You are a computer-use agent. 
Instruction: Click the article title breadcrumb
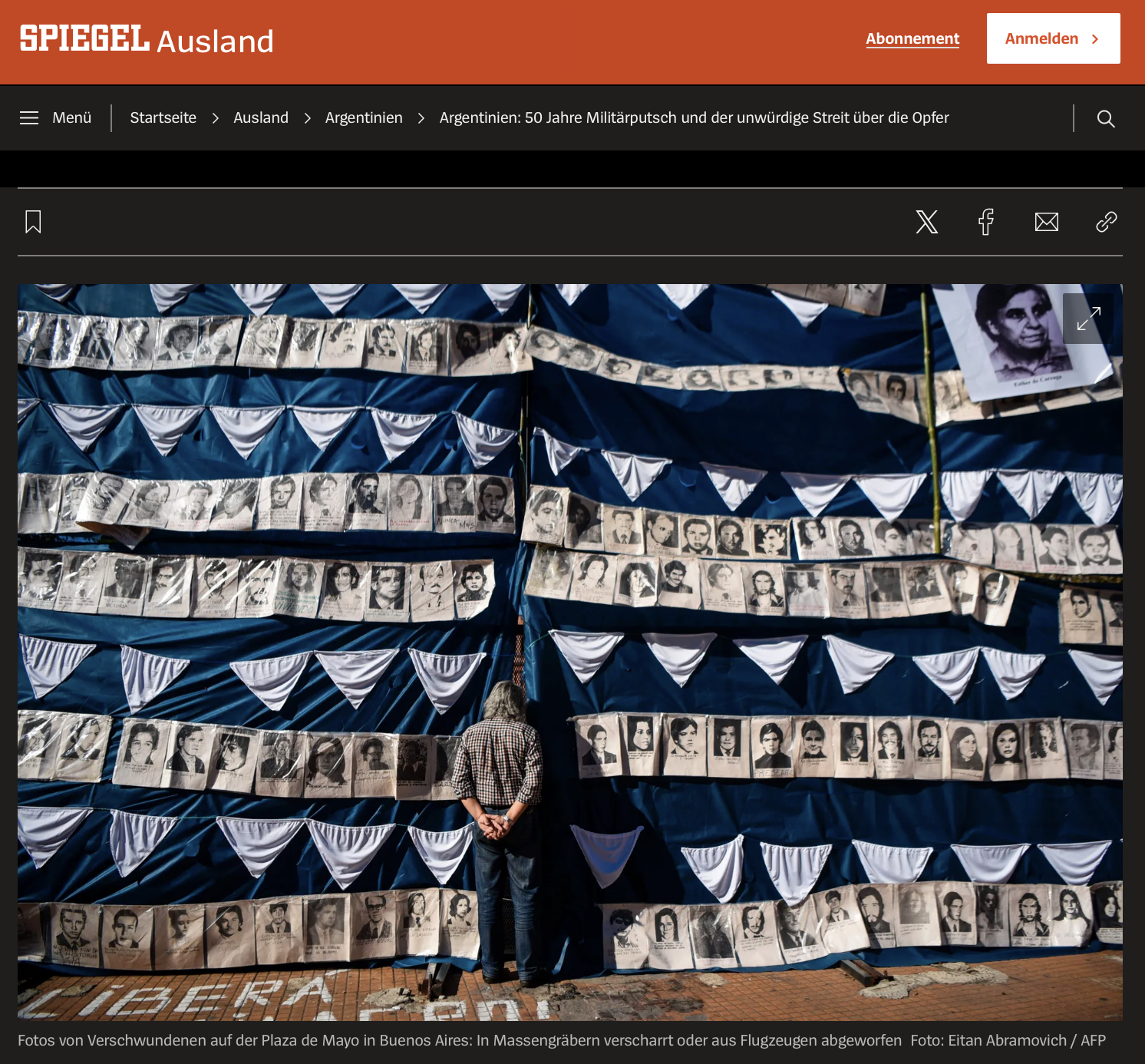coord(694,117)
